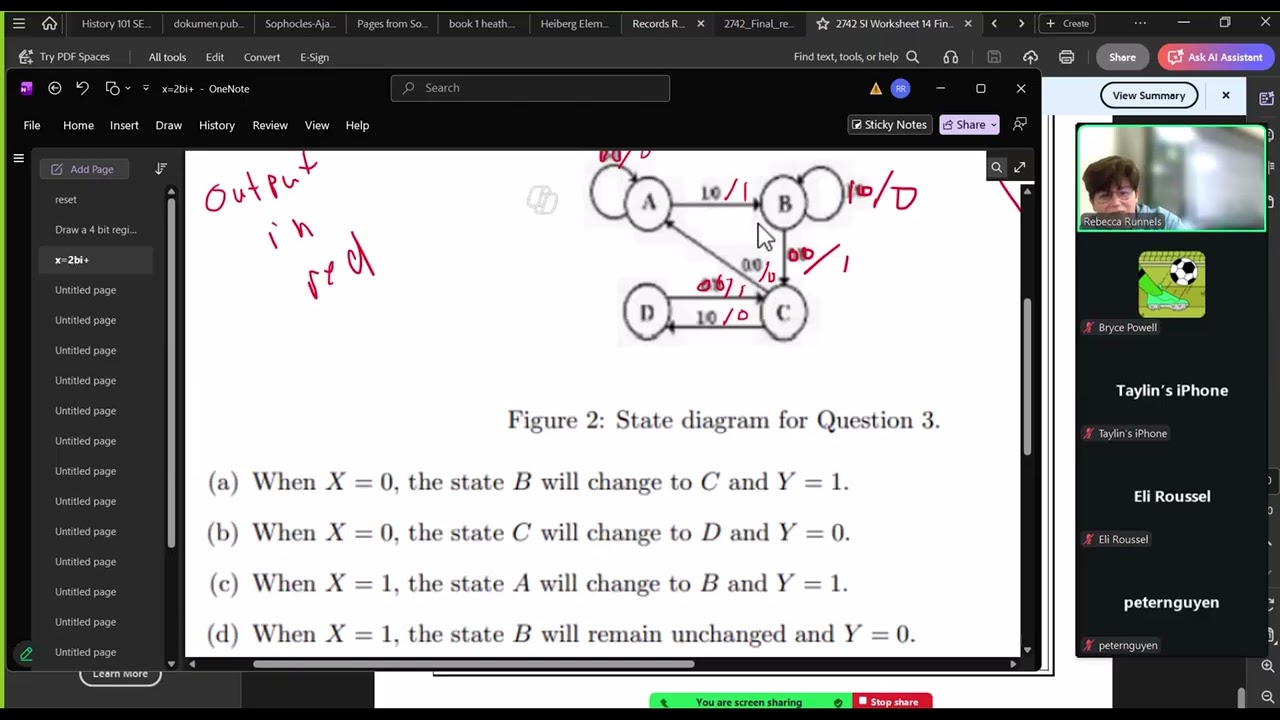
Task: Click Learn More link
Action: 120,674
